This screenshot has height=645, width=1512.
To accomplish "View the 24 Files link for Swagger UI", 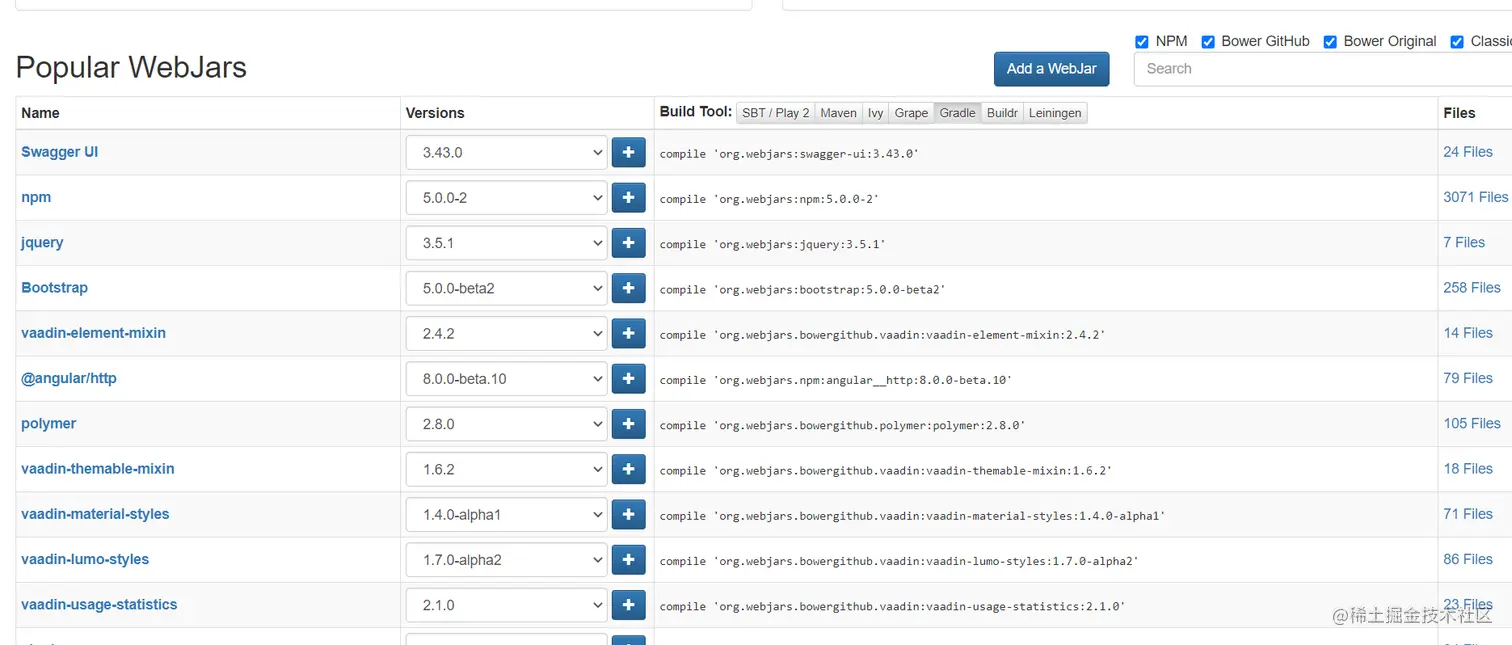I will coord(1468,152).
